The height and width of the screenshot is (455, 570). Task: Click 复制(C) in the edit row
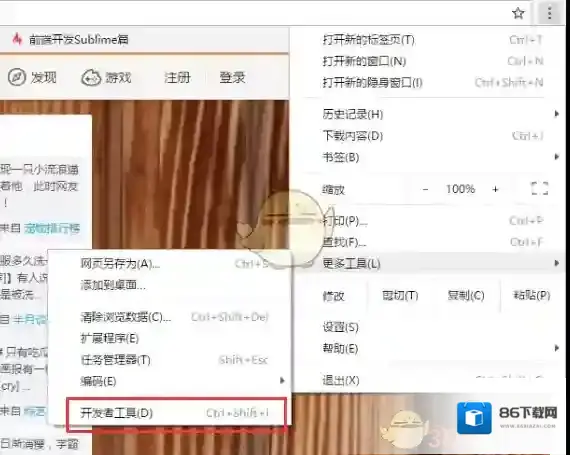466,295
